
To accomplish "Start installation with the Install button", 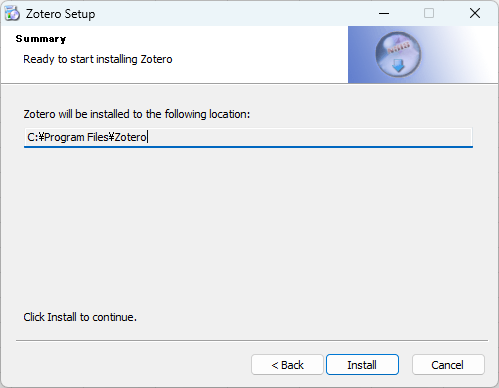I will [362, 365].
